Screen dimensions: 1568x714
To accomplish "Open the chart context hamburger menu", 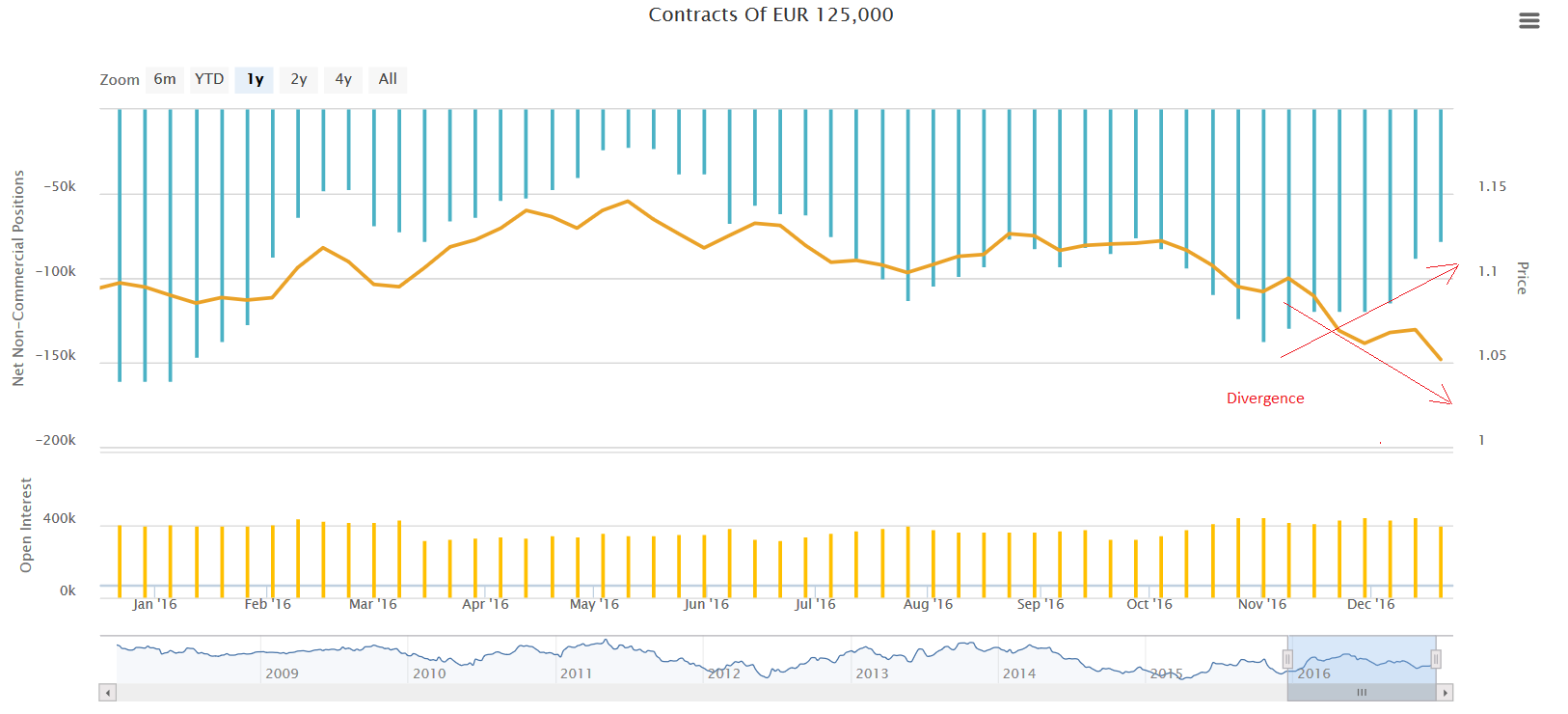I will (1528, 21).
